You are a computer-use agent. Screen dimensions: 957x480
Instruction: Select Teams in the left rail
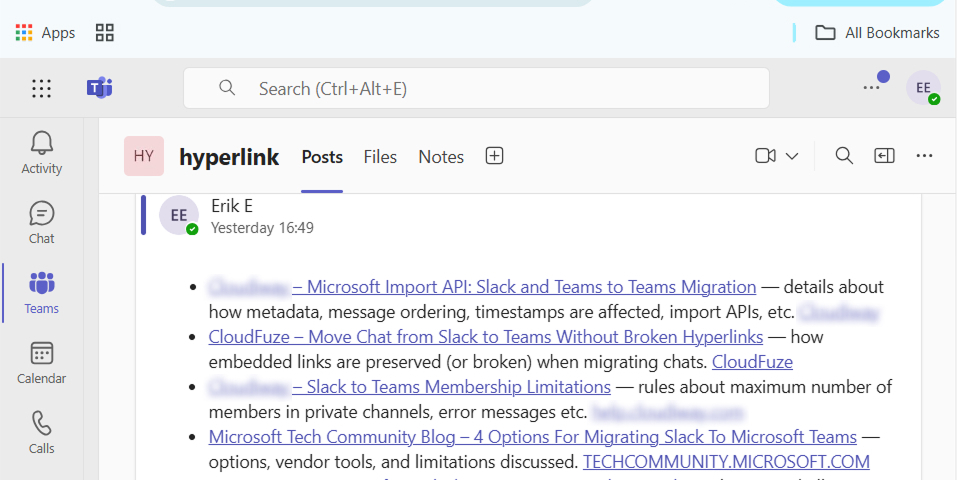point(42,293)
